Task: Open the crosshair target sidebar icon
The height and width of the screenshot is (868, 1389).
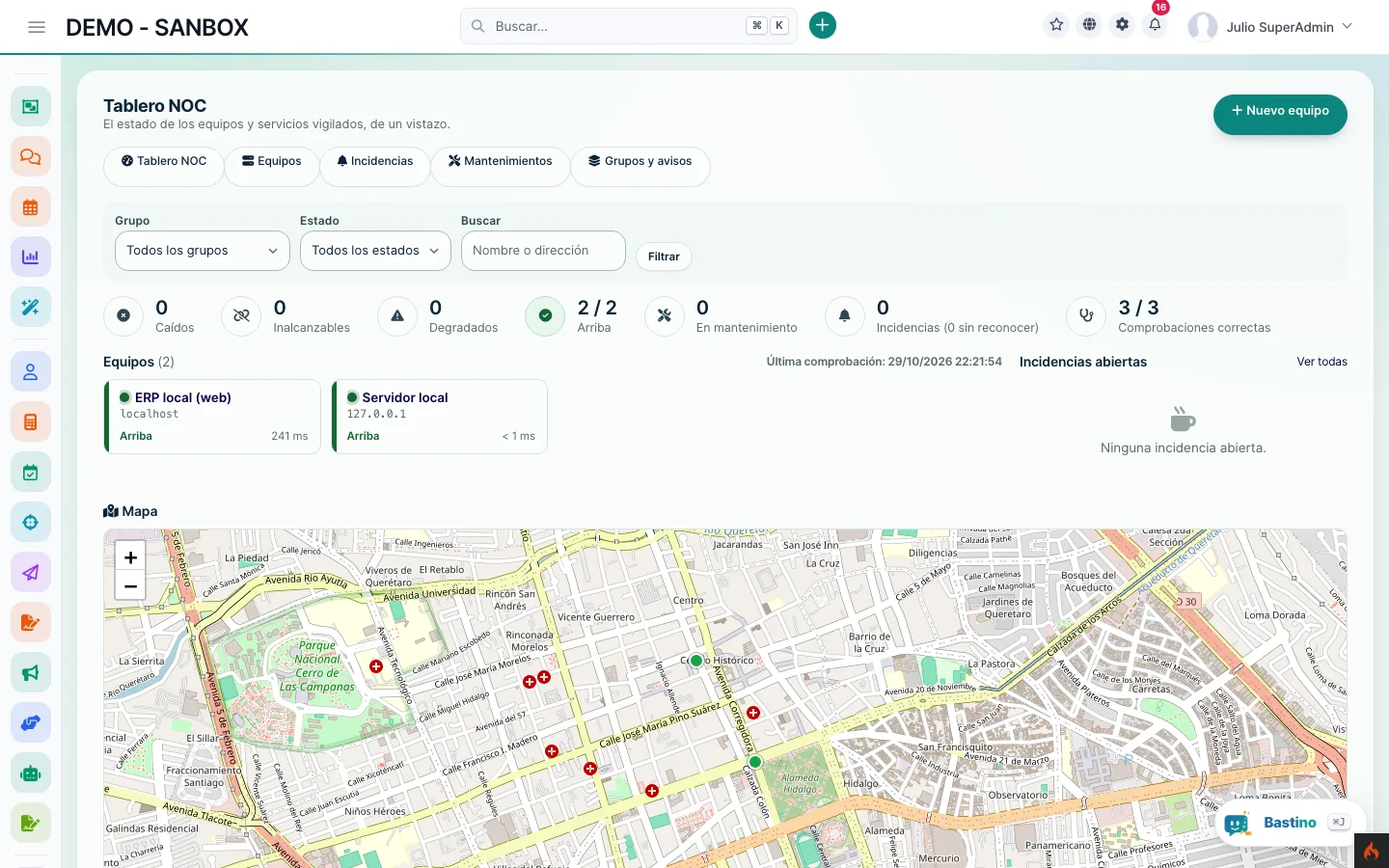Action: pyautogui.click(x=31, y=522)
